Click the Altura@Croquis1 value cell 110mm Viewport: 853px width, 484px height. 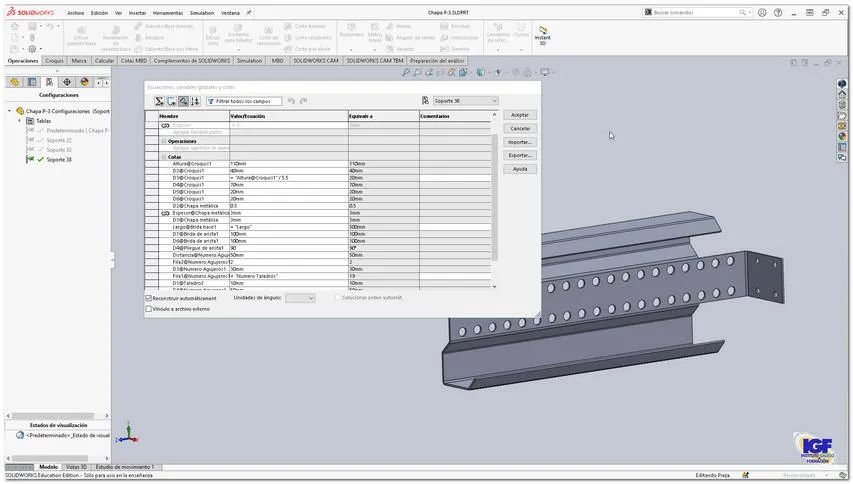(289, 164)
